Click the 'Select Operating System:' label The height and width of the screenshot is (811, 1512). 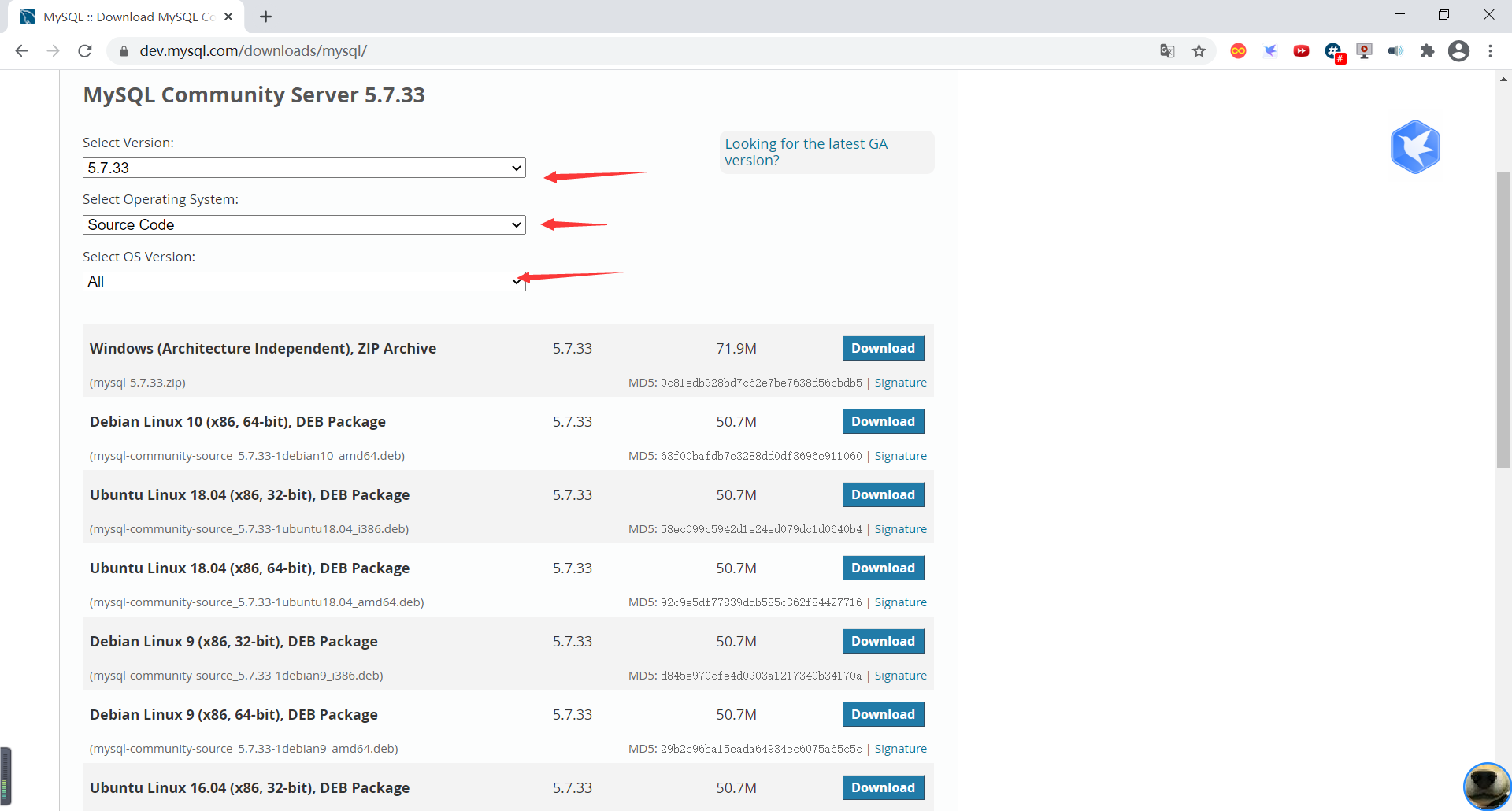[x=161, y=200]
